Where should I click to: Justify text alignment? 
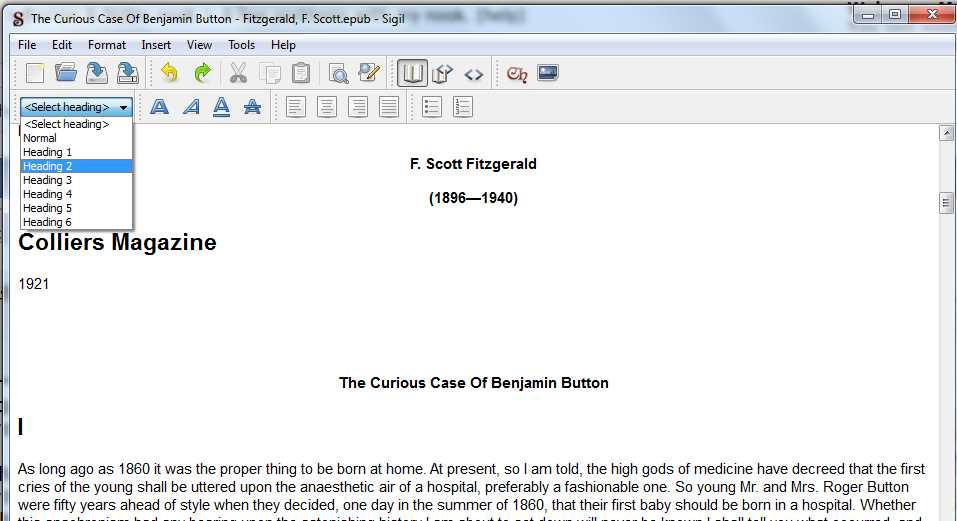pos(389,107)
